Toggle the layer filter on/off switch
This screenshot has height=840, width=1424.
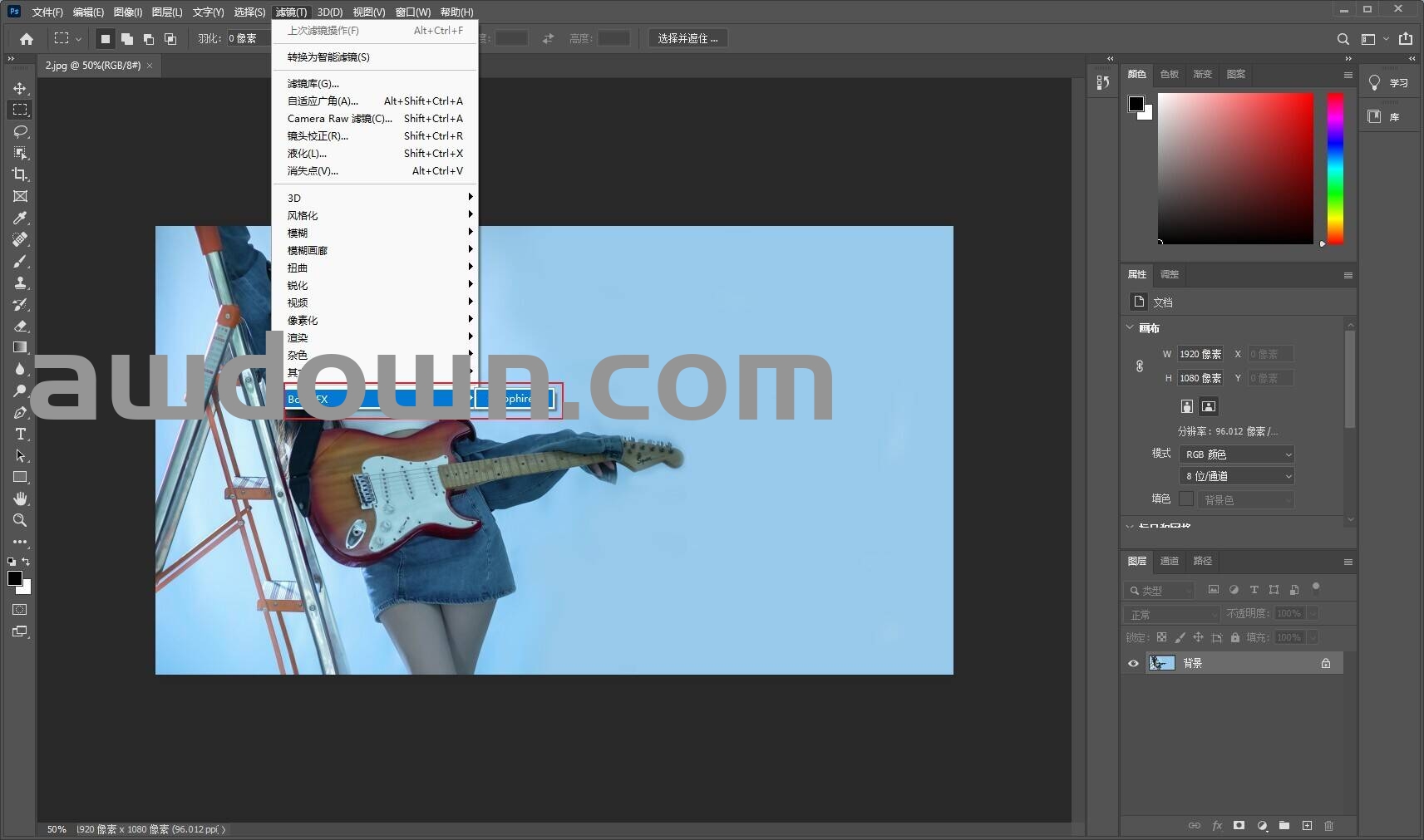point(1315,588)
